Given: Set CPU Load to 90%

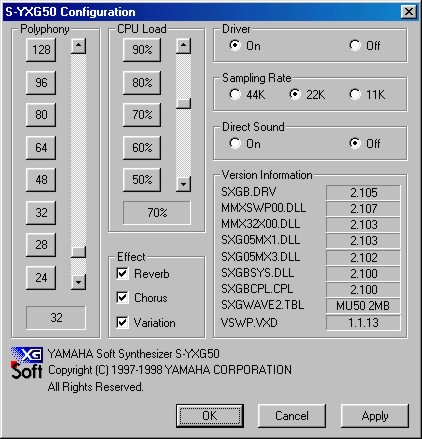Looking at the screenshot, I should click(x=142, y=50).
